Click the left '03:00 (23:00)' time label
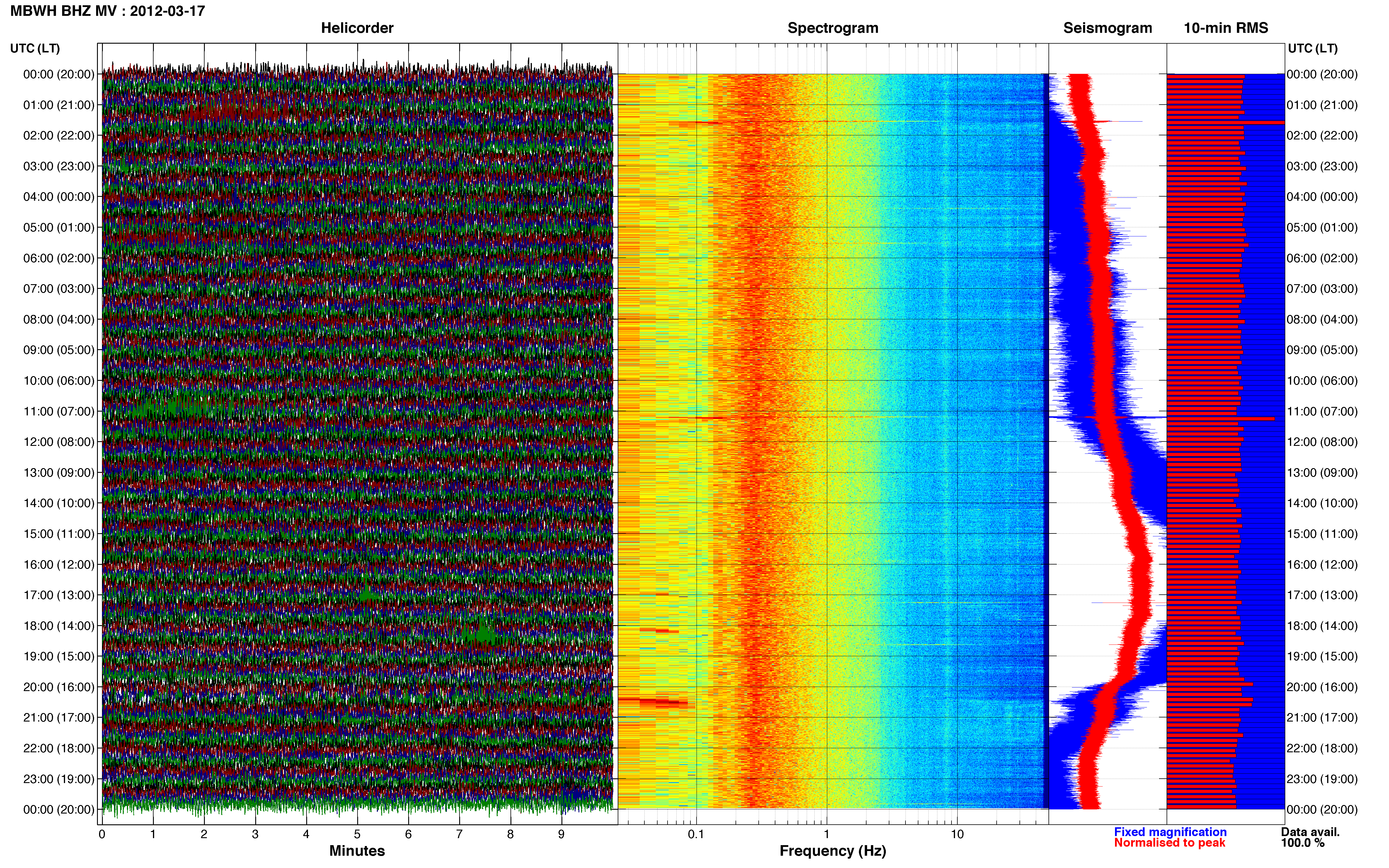Screen dimensions: 1389x868 pos(59,166)
